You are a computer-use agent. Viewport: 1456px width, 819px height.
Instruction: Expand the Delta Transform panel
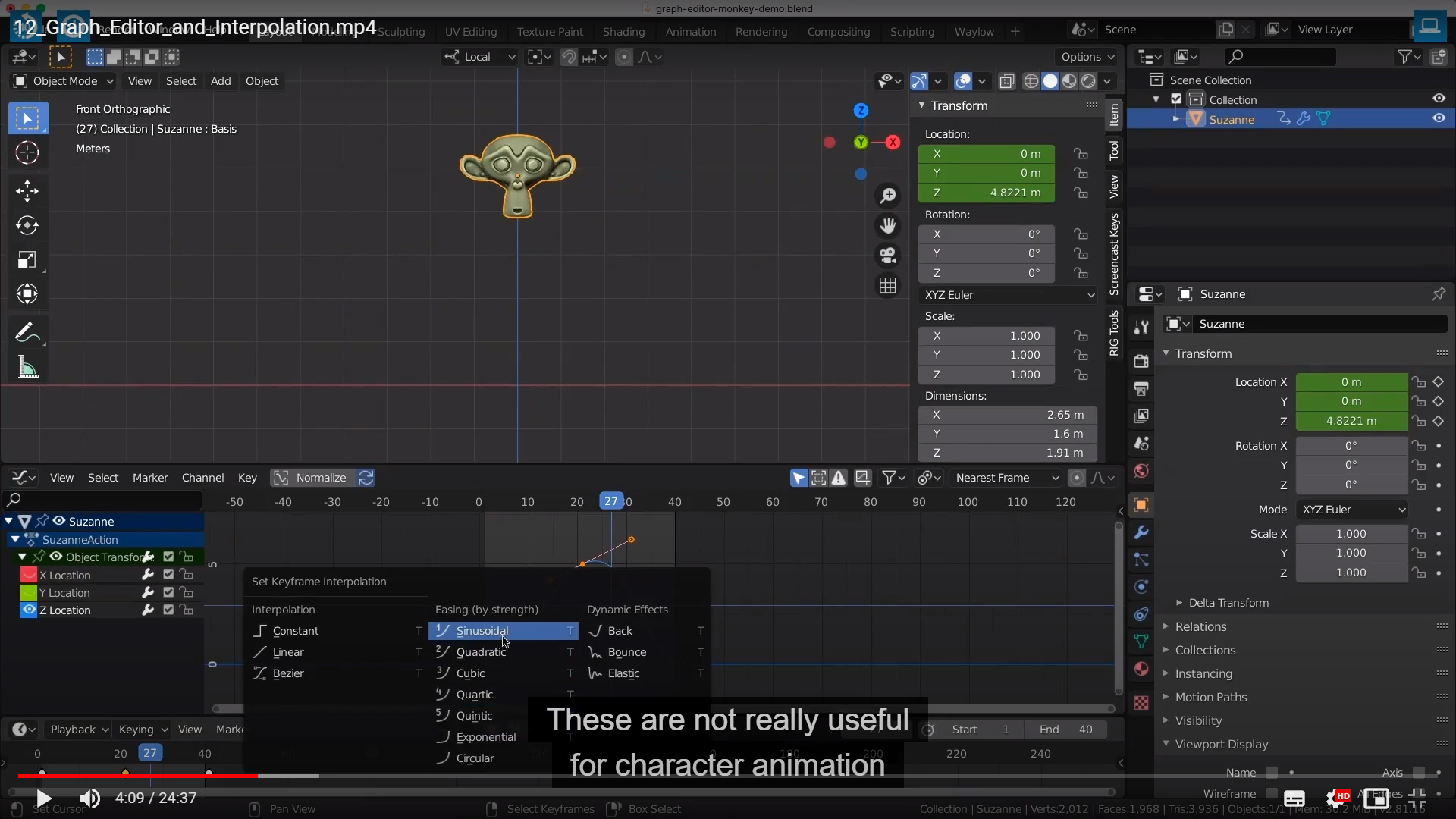click(1228, 603)
